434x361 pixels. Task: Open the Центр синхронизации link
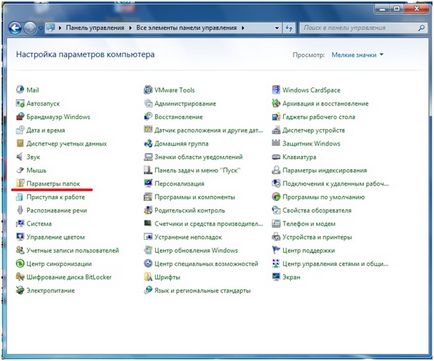[x=59, y=264]
